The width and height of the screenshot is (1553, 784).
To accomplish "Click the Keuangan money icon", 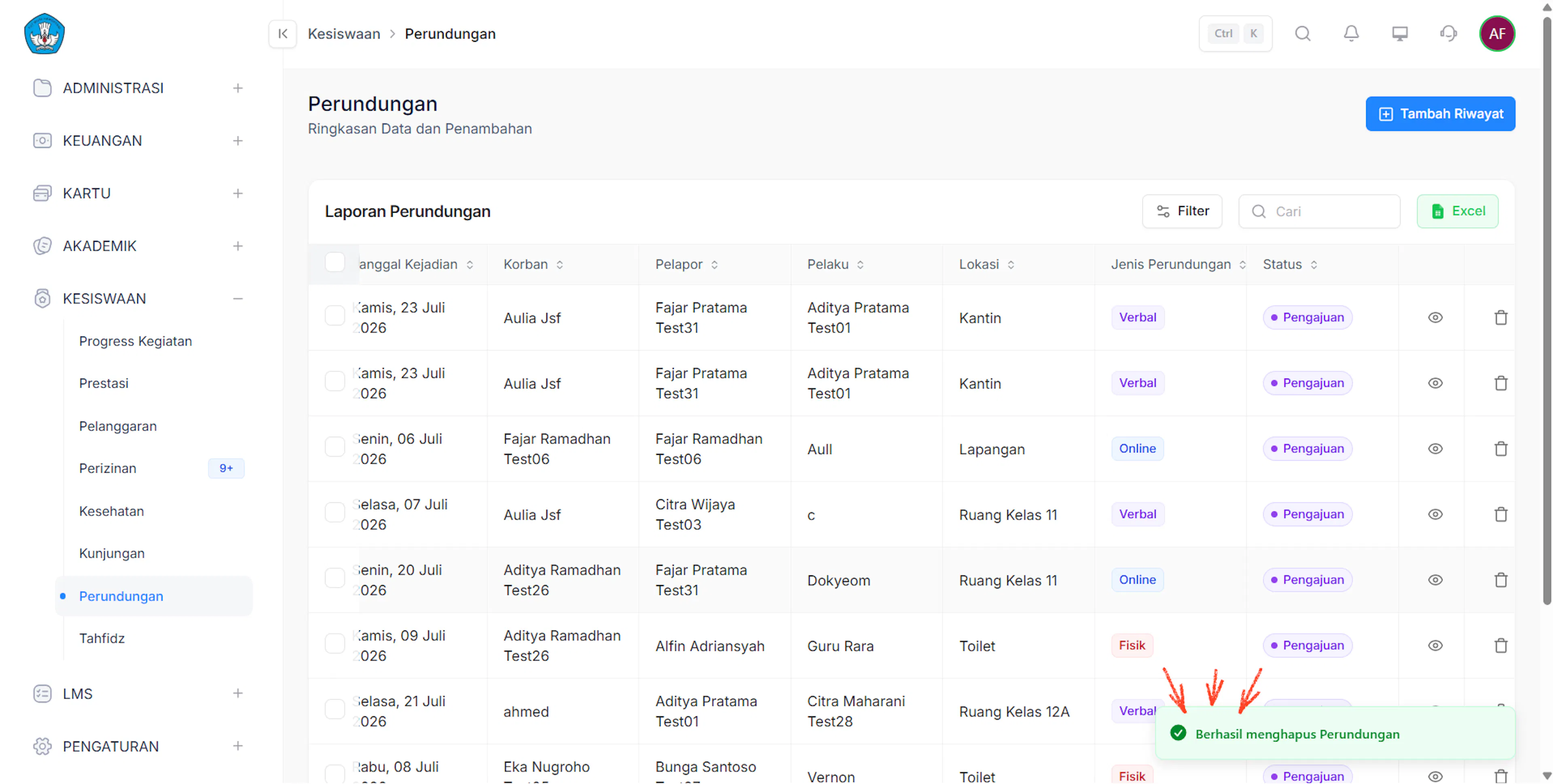I will (x=42, y=141).
